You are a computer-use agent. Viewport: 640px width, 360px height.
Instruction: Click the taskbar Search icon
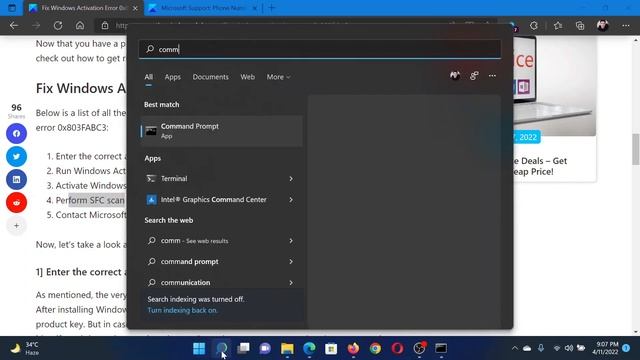point(222,348)
